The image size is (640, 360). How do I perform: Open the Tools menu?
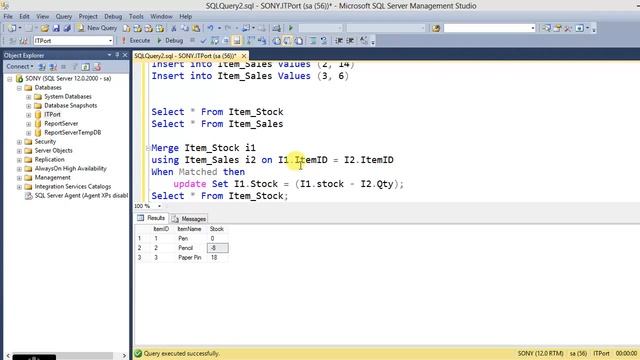click(136, 16)
